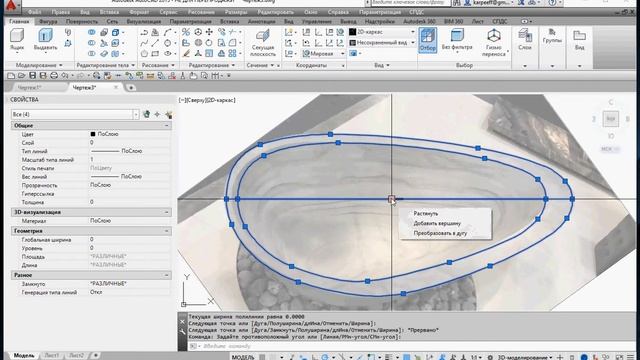Screen dimensions: 640x360
Task: Open the Секущая плоскость section plane tool
Action: tap(262, 42)
